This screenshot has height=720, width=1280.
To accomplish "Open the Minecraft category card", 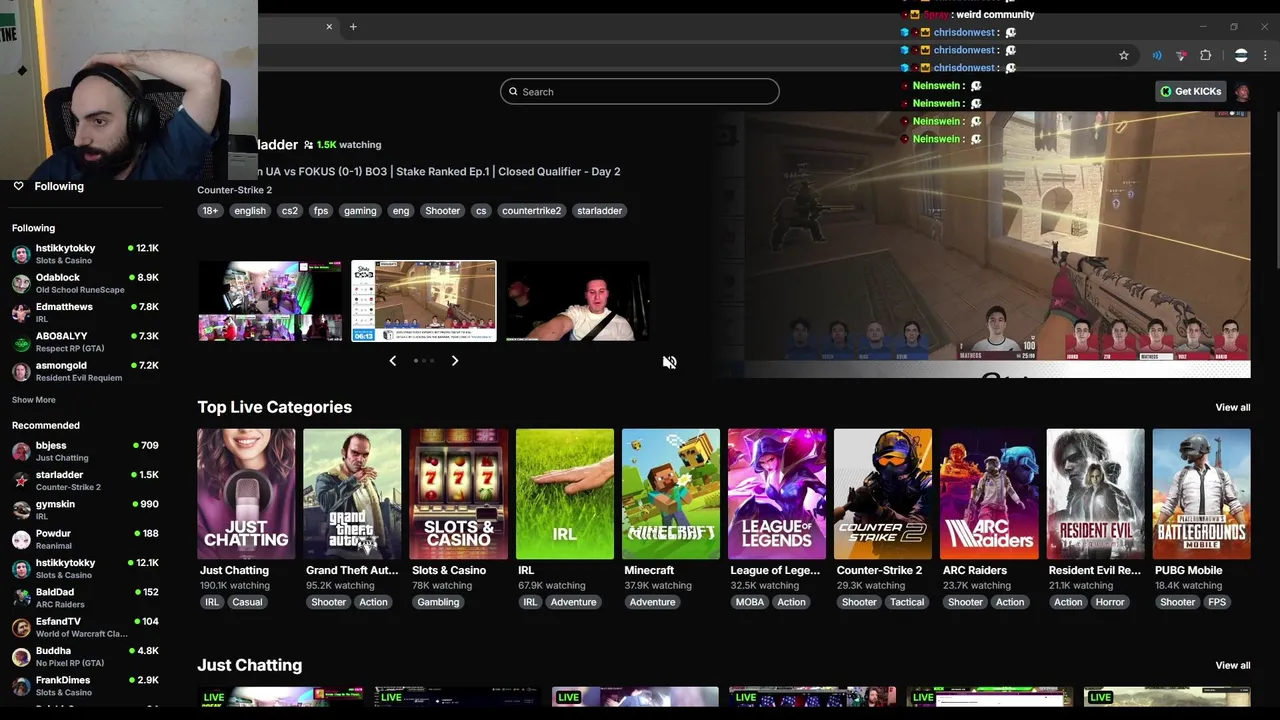I will click(671, 494).
